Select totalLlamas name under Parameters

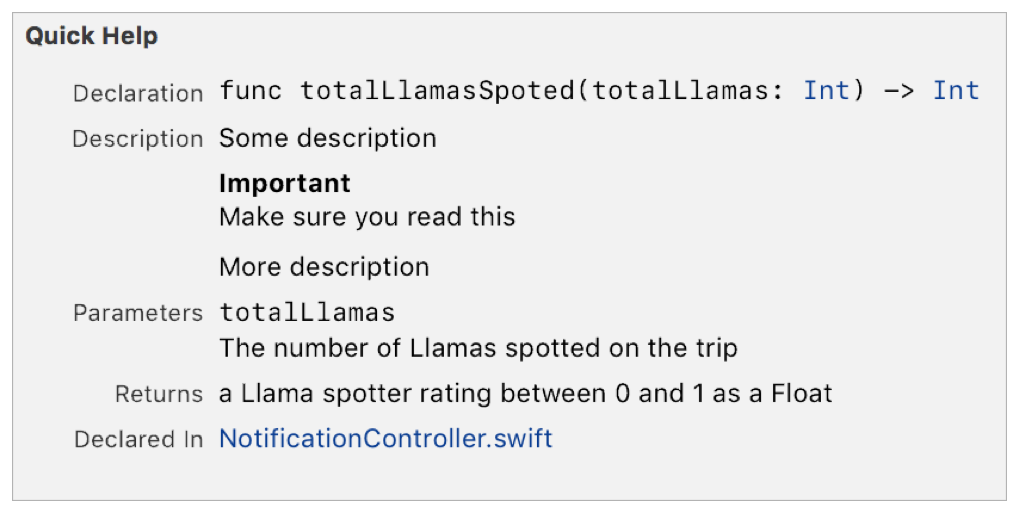307,313
